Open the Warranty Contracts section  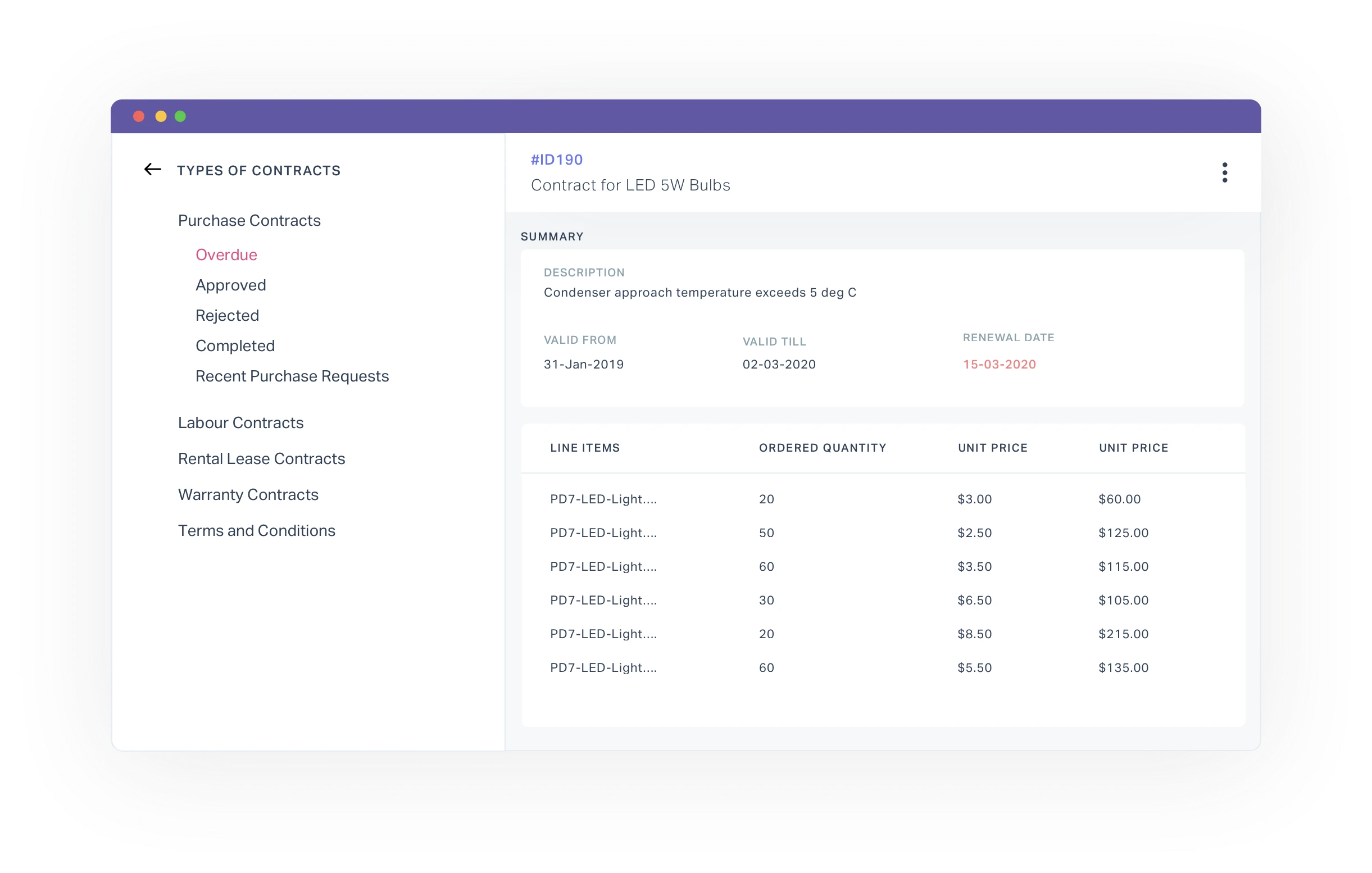(248, 494)
